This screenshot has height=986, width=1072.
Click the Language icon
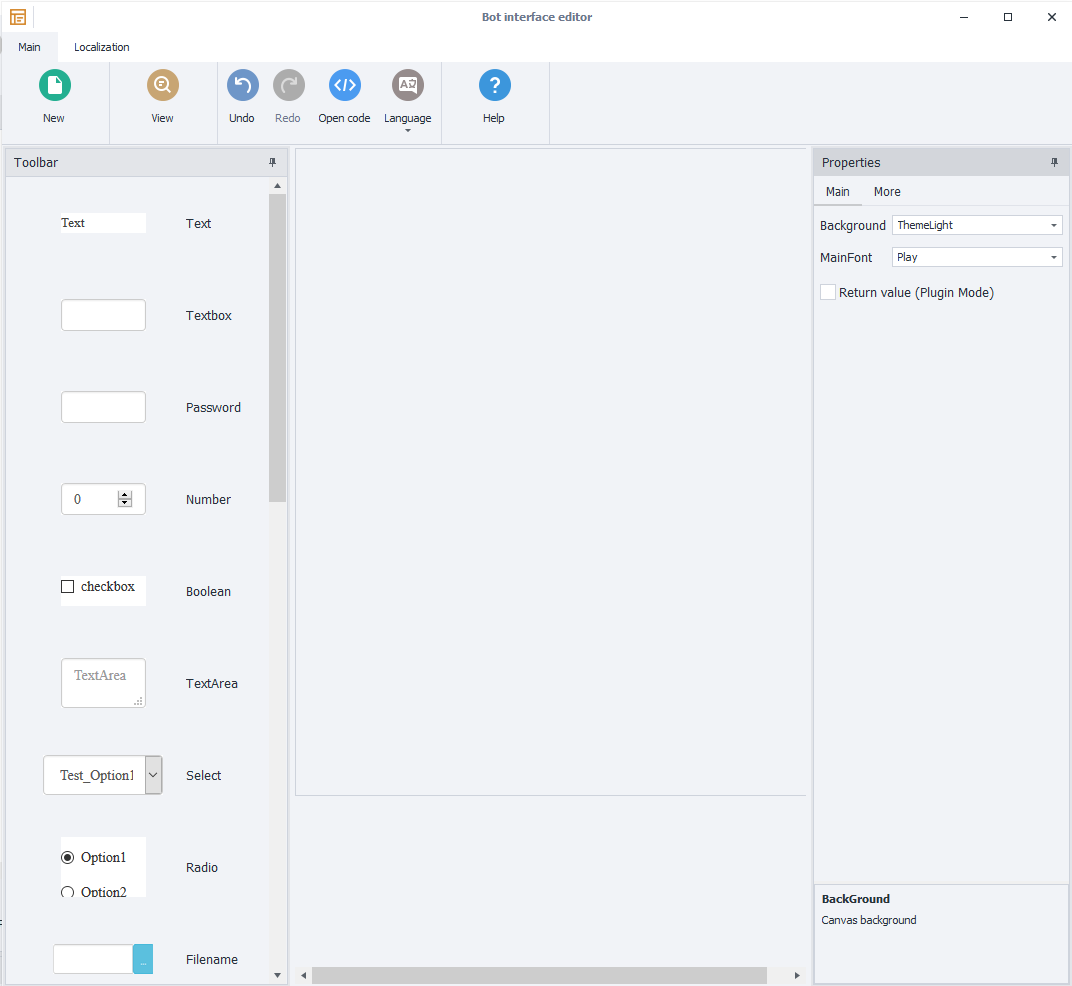(407, 85)
